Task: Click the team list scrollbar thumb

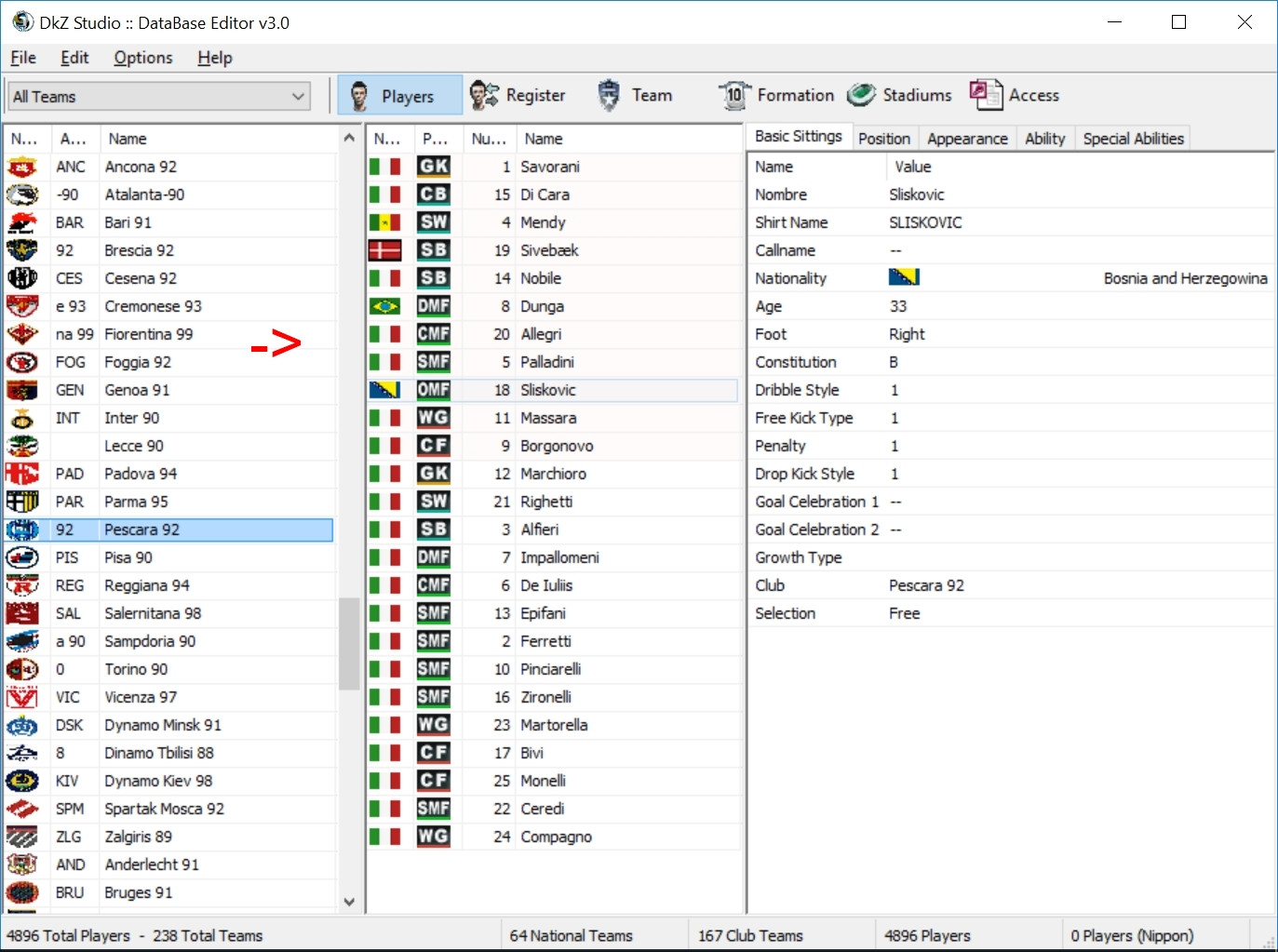Action: [x=349, y=643]
